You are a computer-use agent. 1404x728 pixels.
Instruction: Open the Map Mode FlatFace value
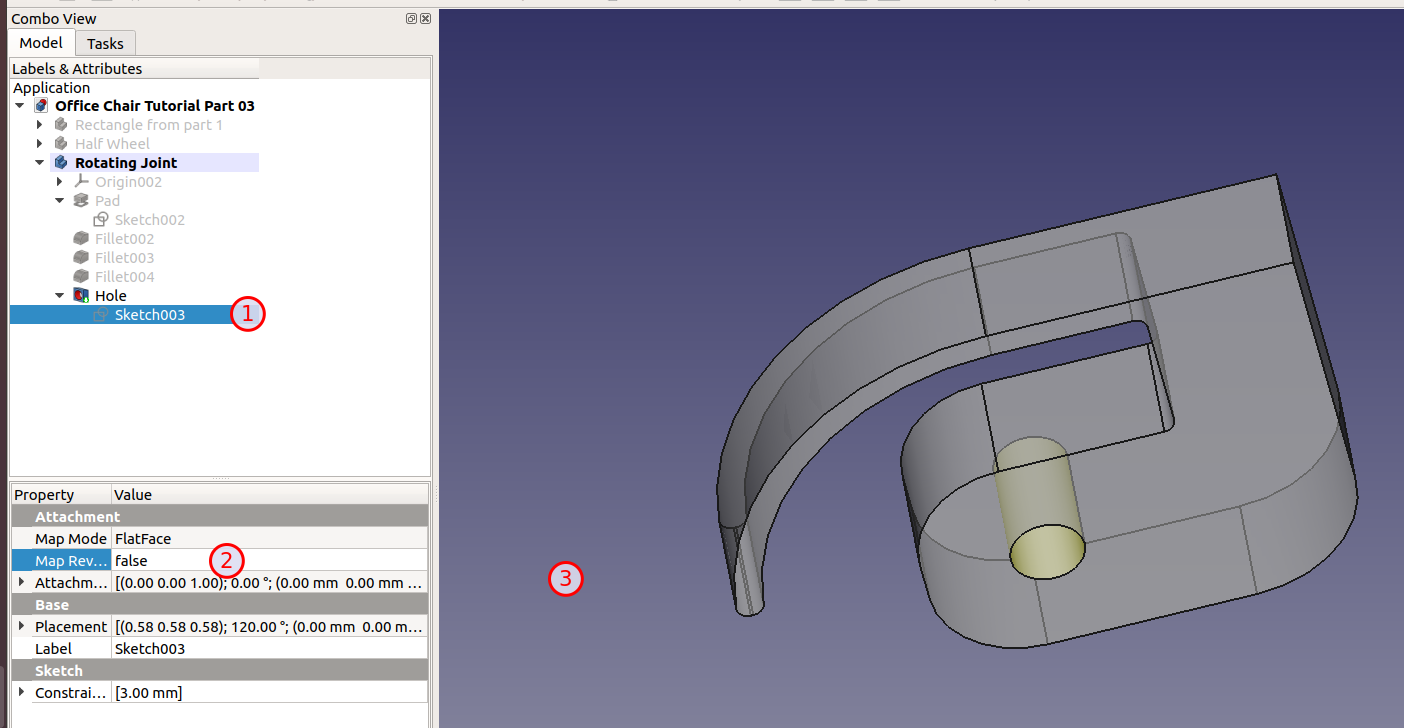270,539
